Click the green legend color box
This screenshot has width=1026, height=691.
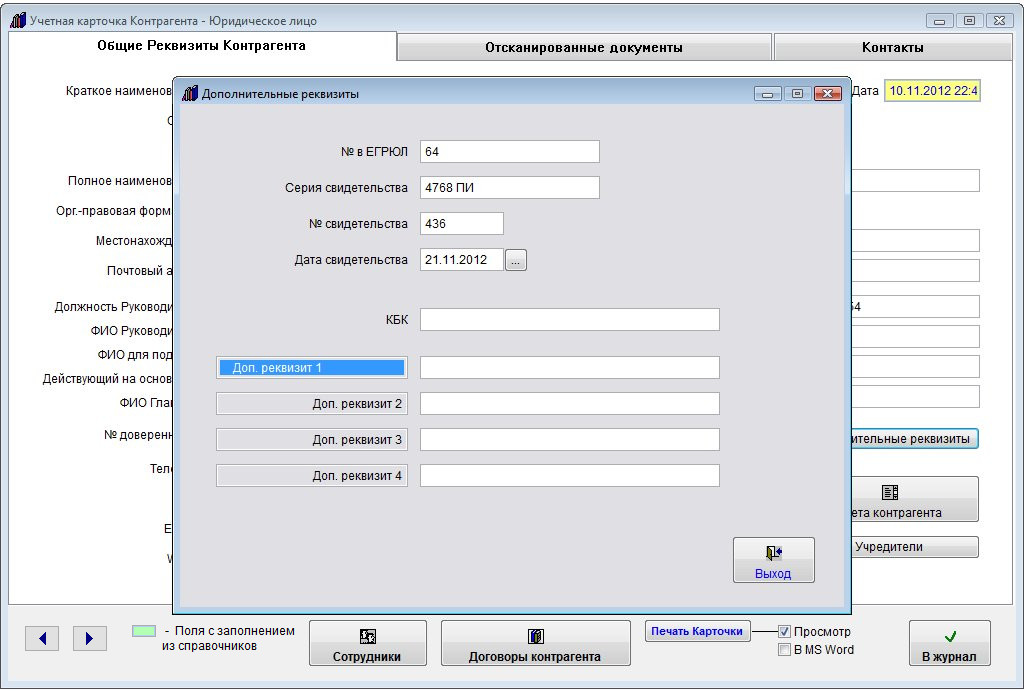click(144, 631)
